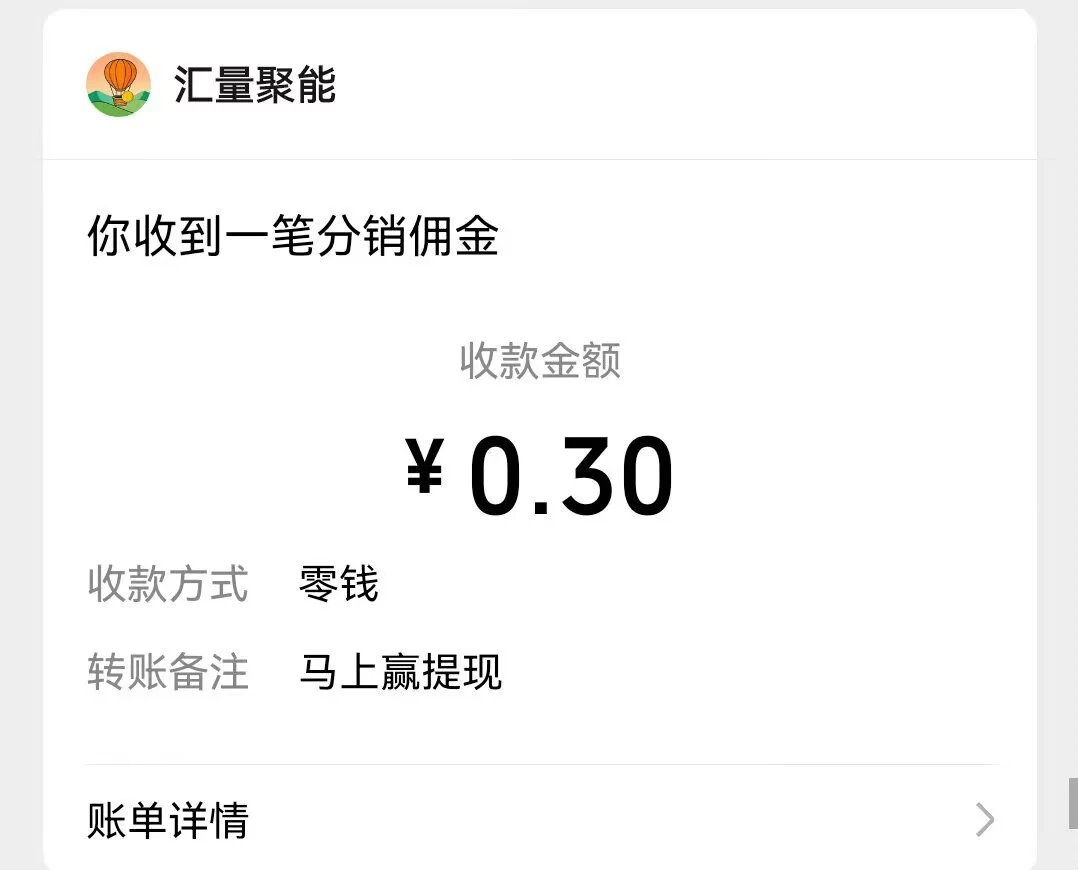The width and height of the screenshot is (1078, 870).
Task: Open 账单详情 bill details
Action: click(168, 821)
